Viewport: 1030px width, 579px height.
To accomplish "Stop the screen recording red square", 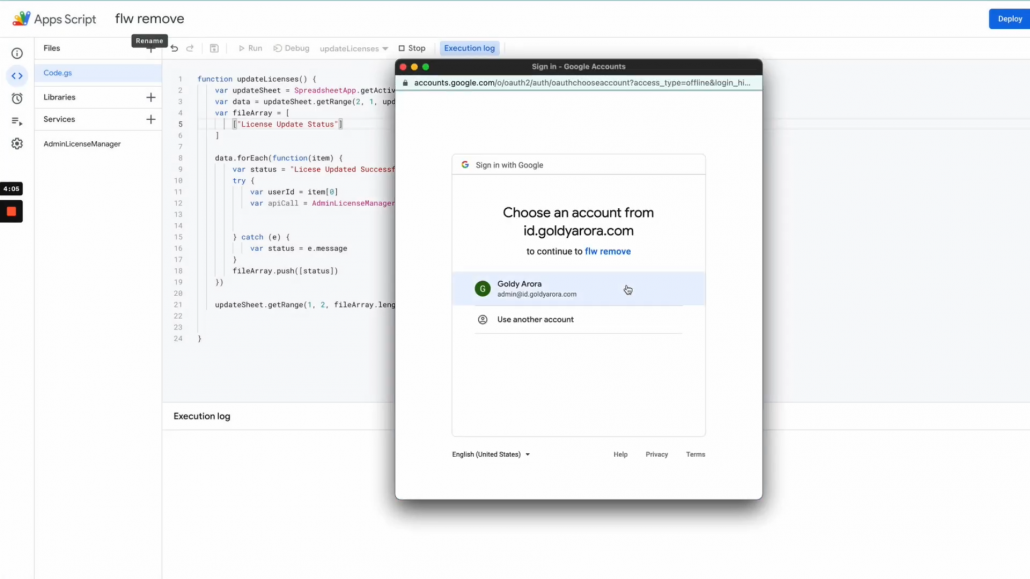I will pyautogui.click(x=11, y=212).
